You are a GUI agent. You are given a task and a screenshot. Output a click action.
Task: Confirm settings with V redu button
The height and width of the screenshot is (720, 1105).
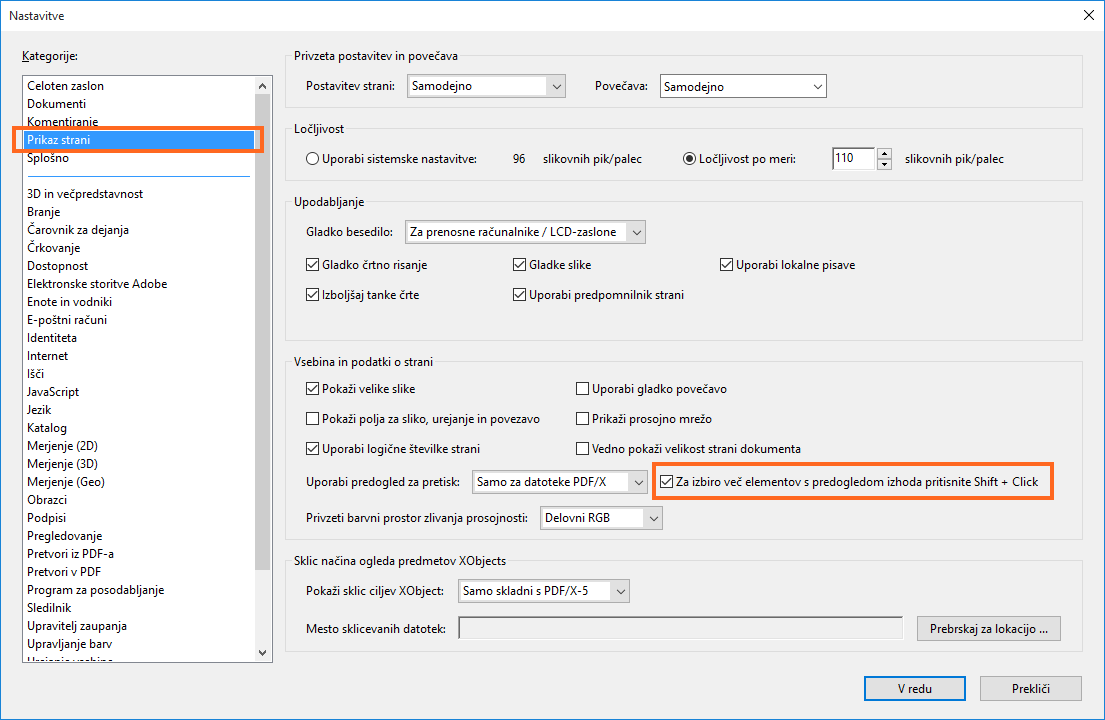tap(915, 688)
